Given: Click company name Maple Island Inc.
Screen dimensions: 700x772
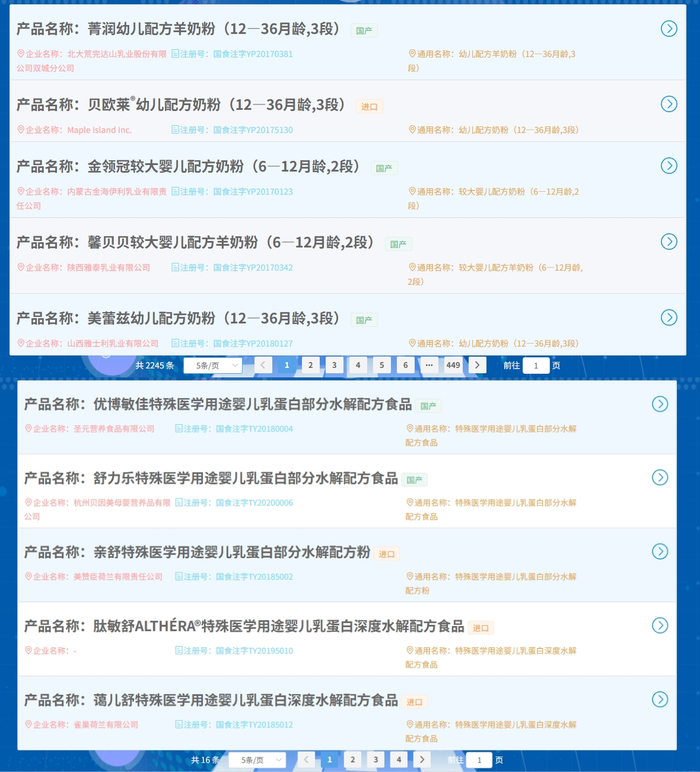Looking at the screenshot, I should click(99, 130).
